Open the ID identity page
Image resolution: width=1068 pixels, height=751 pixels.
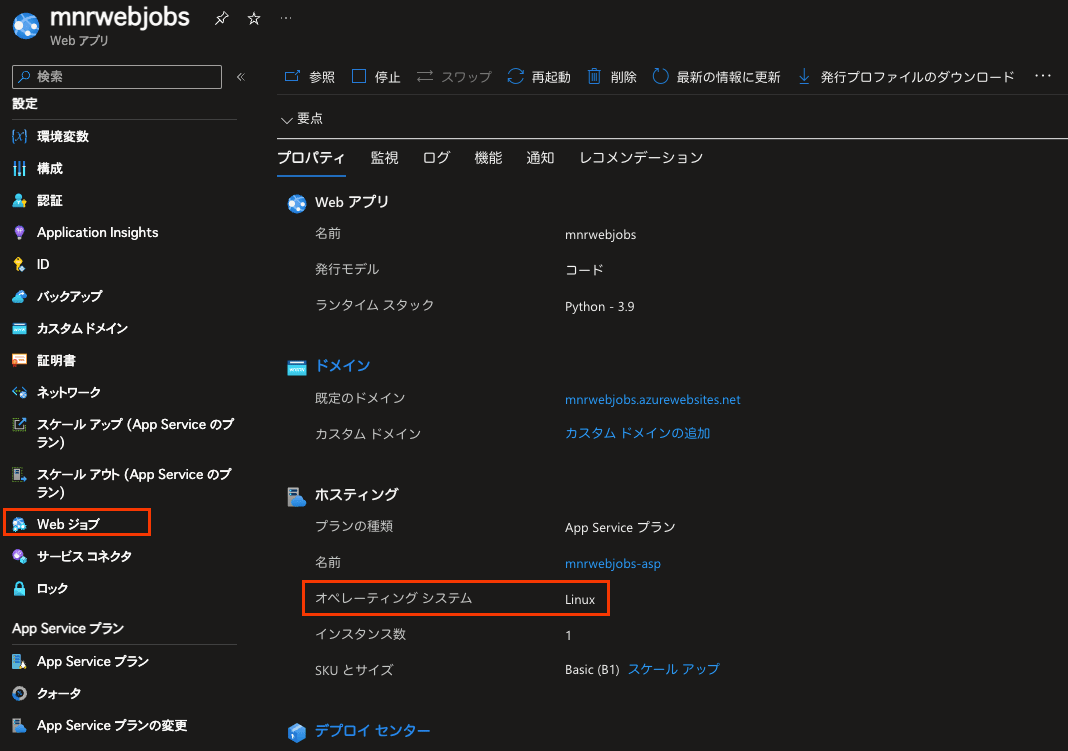coord(43,264)
